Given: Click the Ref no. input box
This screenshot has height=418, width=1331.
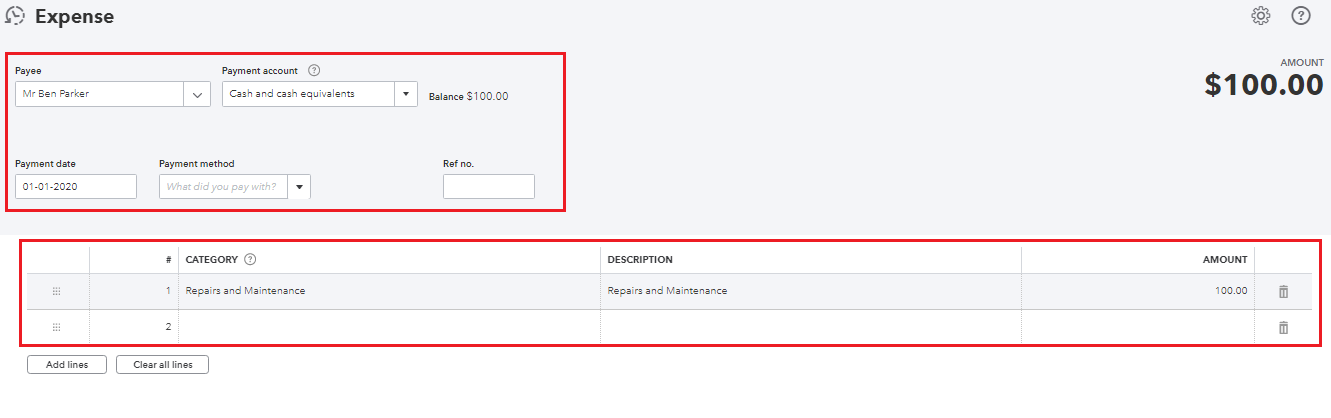Looking at the screenshot, I should tap(489, 187).
